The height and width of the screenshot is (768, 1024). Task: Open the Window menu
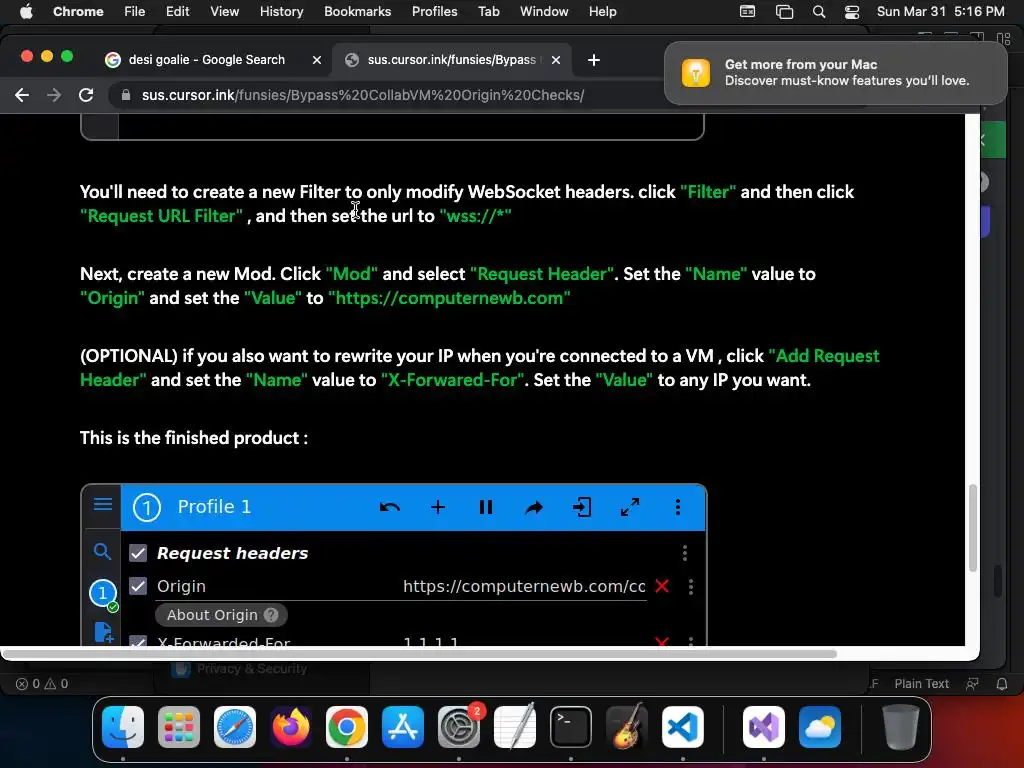tap(544, 12)
